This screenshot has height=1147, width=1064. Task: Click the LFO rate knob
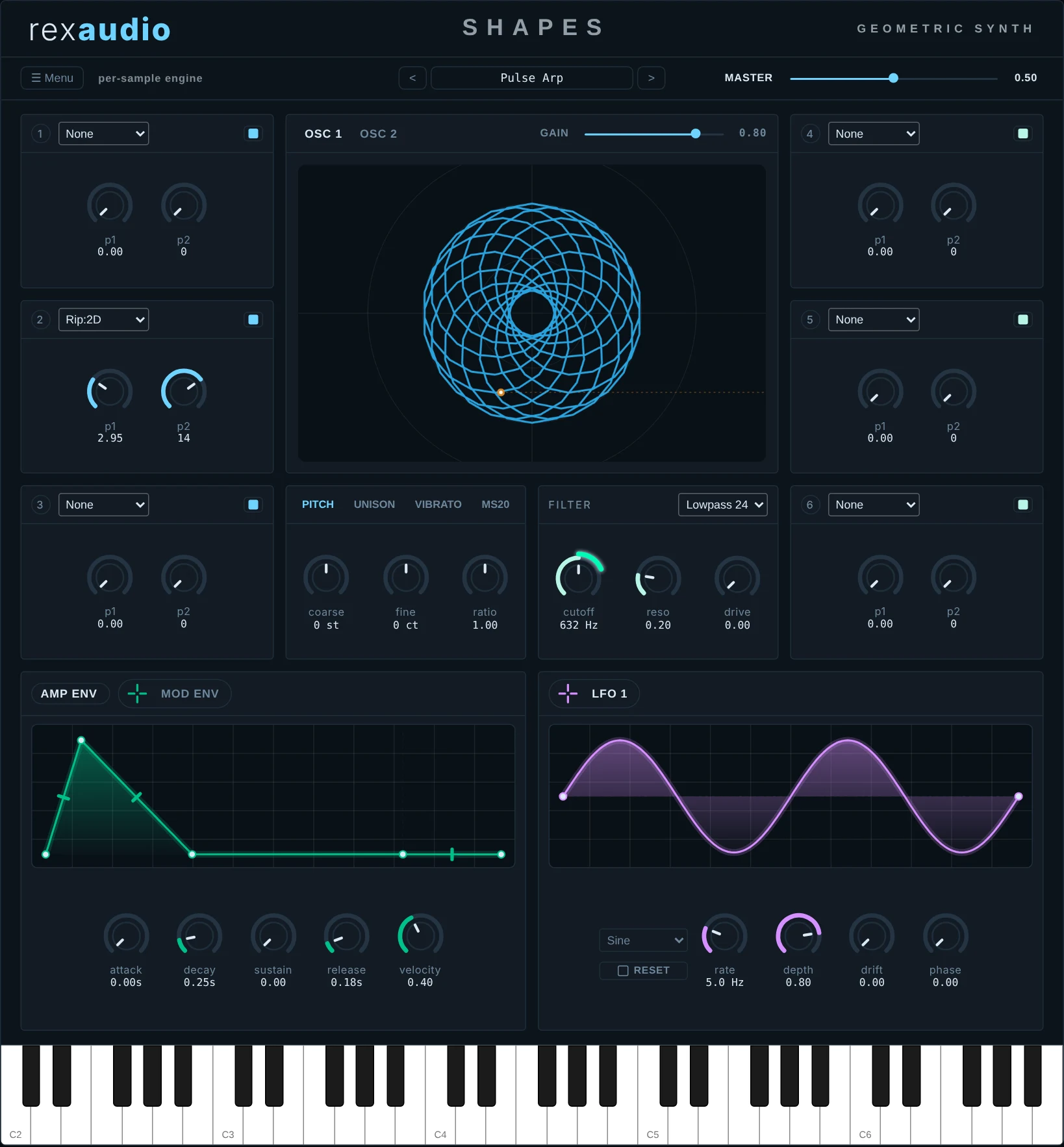click(x=724, y=935)
